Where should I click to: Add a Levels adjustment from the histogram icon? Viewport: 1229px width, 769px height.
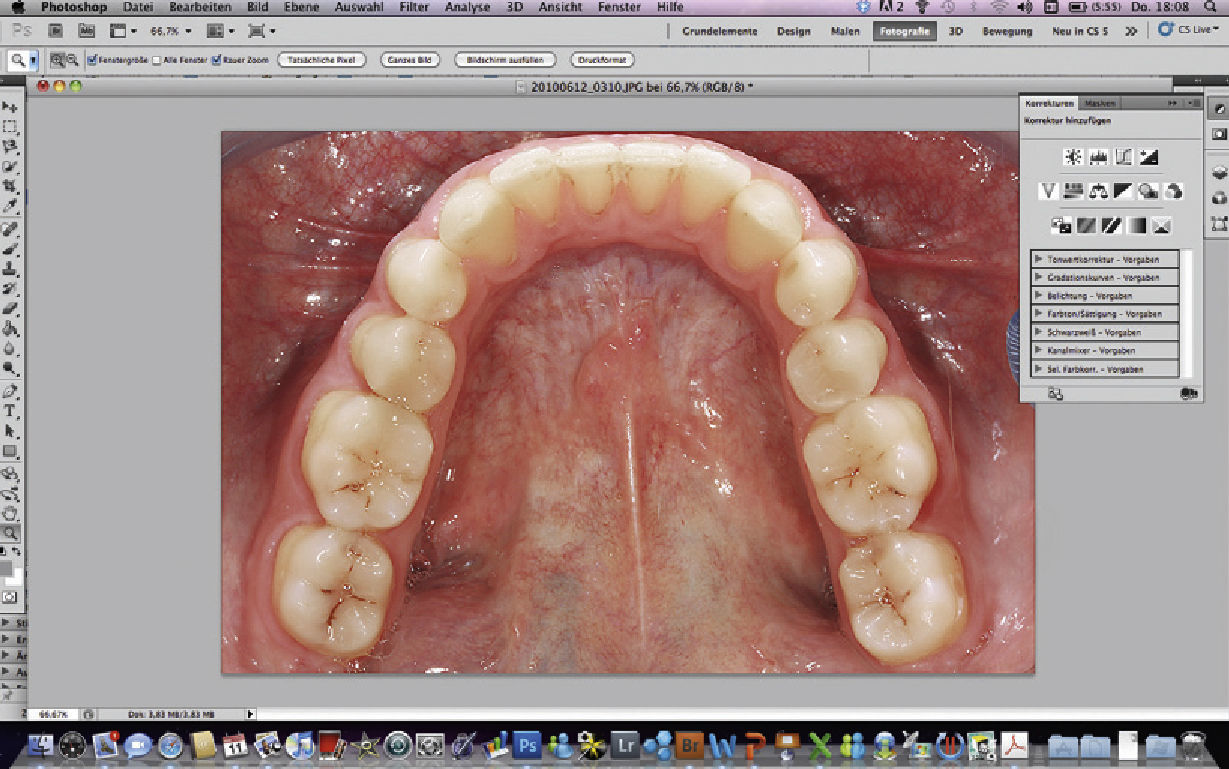coord(1098,157)
